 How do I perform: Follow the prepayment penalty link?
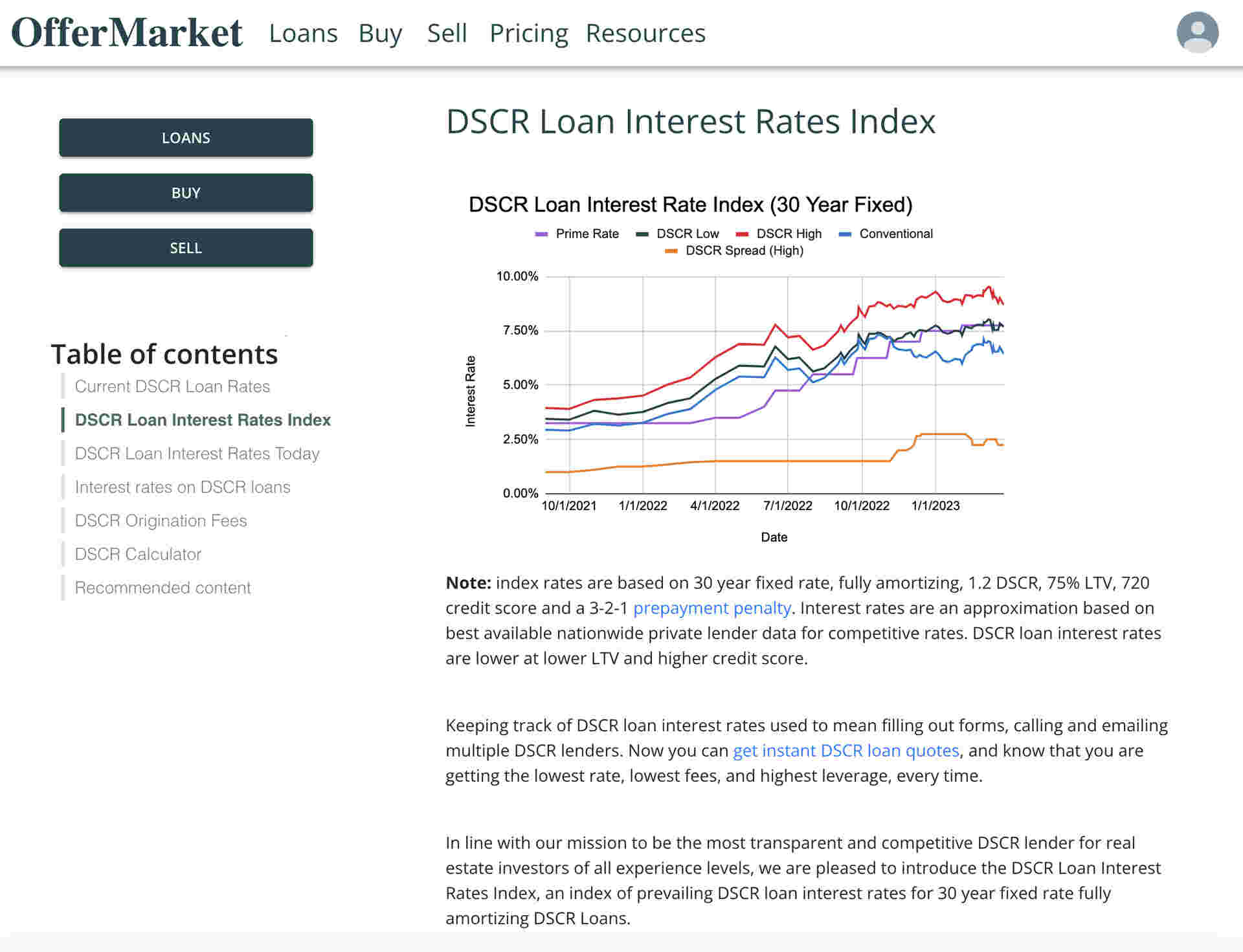click(711, 608)
